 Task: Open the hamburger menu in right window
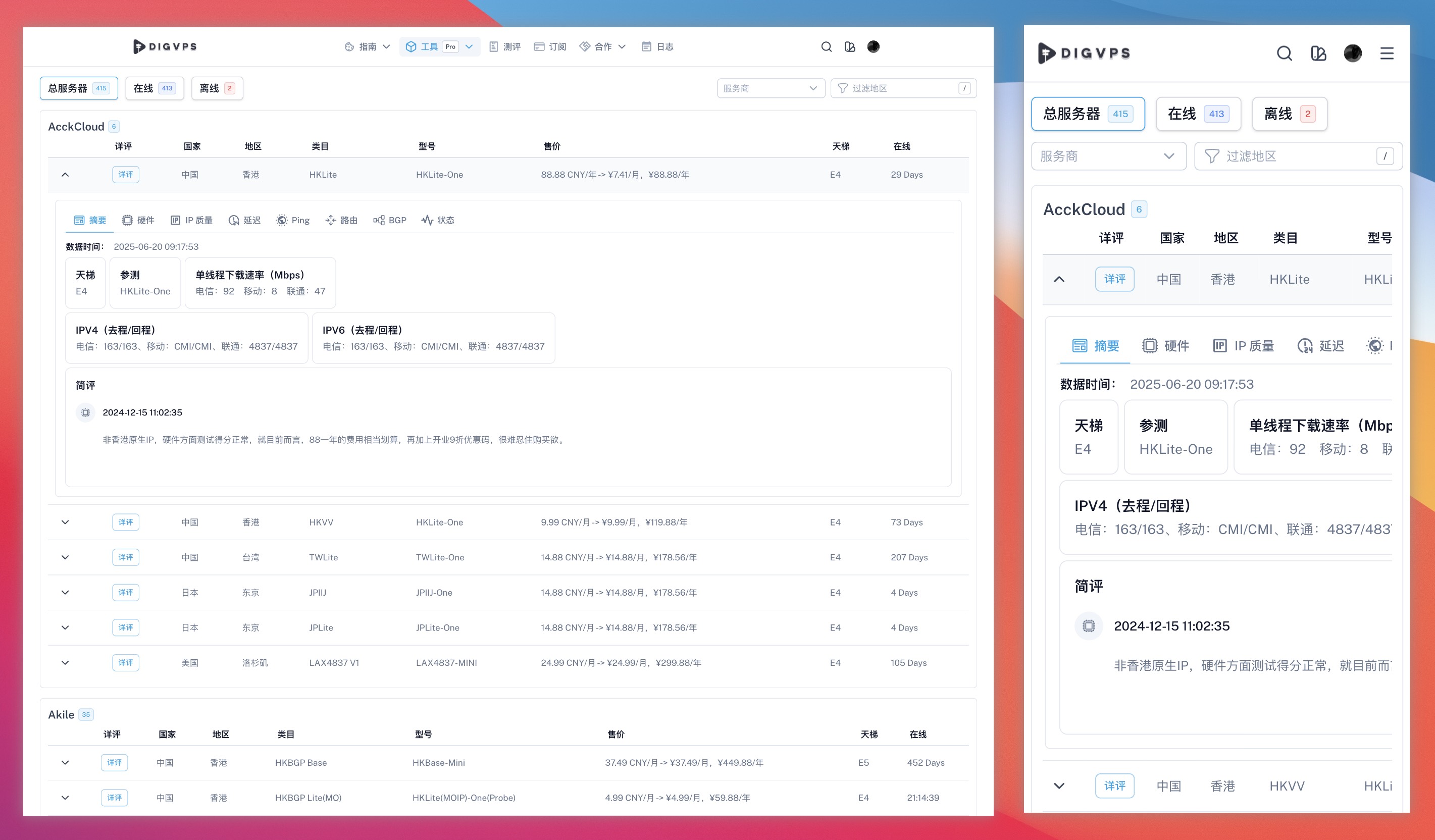1387,54
